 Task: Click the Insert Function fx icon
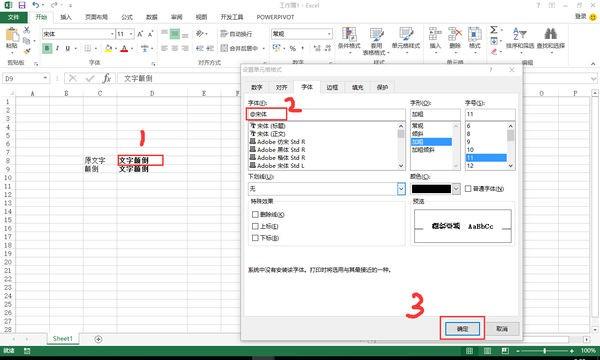click(x=107, y=78)
